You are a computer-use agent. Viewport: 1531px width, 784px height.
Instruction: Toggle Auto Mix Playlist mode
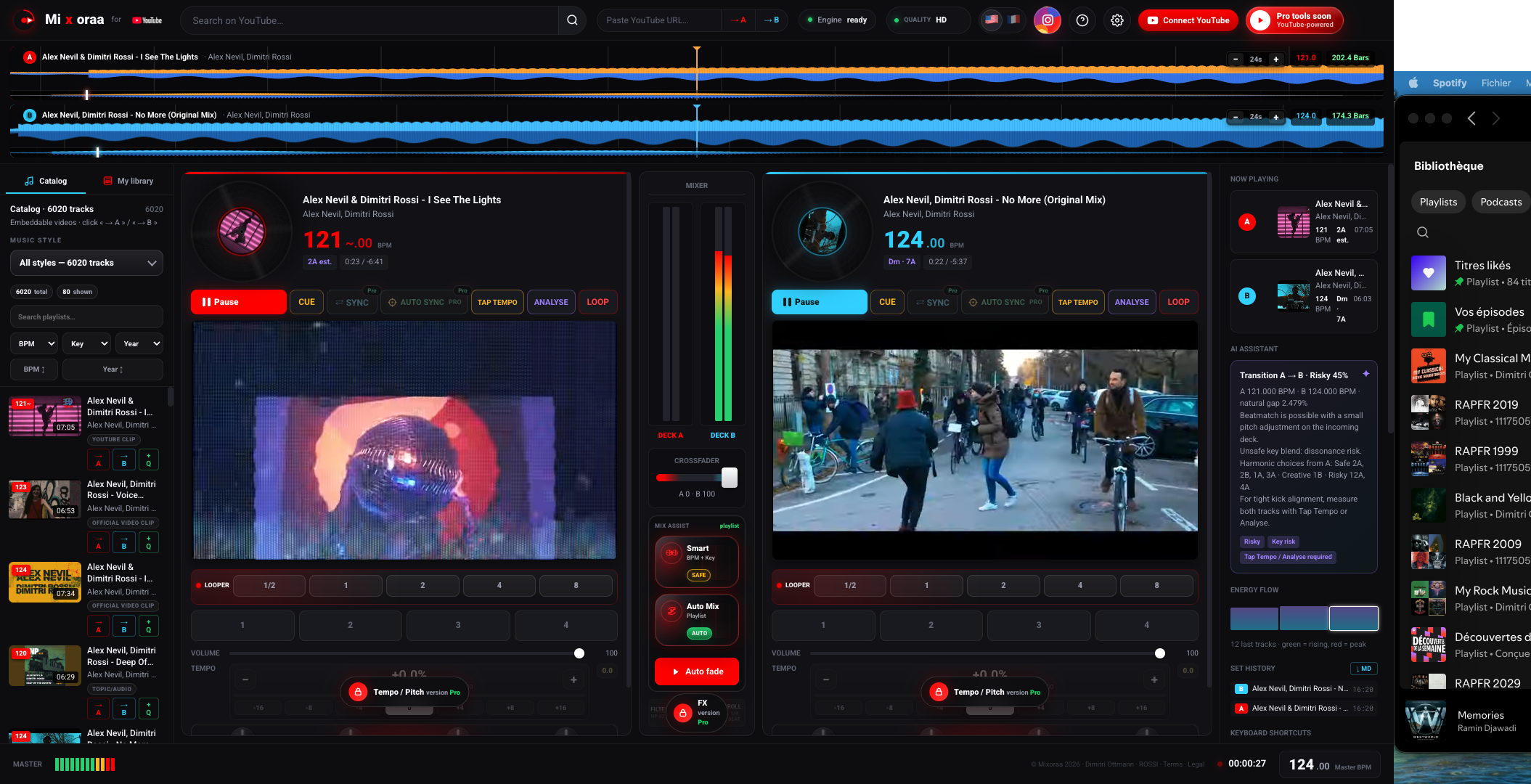tap(697, 619)
